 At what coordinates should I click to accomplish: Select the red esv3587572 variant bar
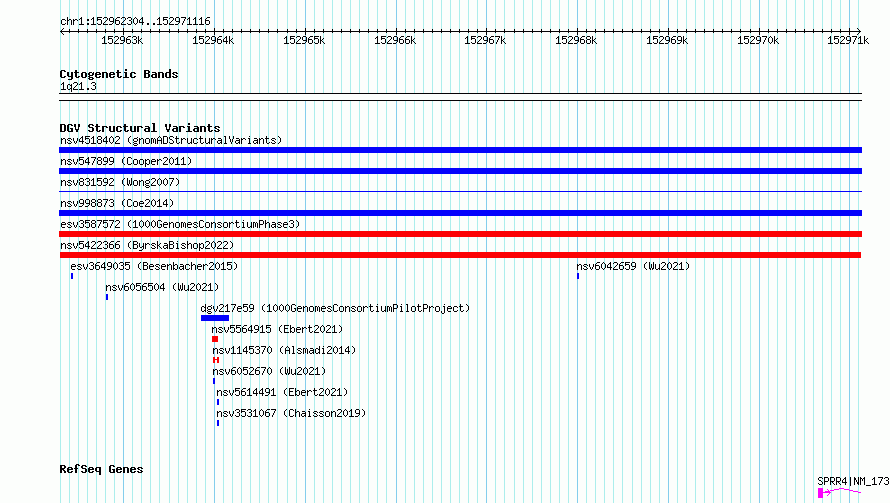click(x=460, y=234)
